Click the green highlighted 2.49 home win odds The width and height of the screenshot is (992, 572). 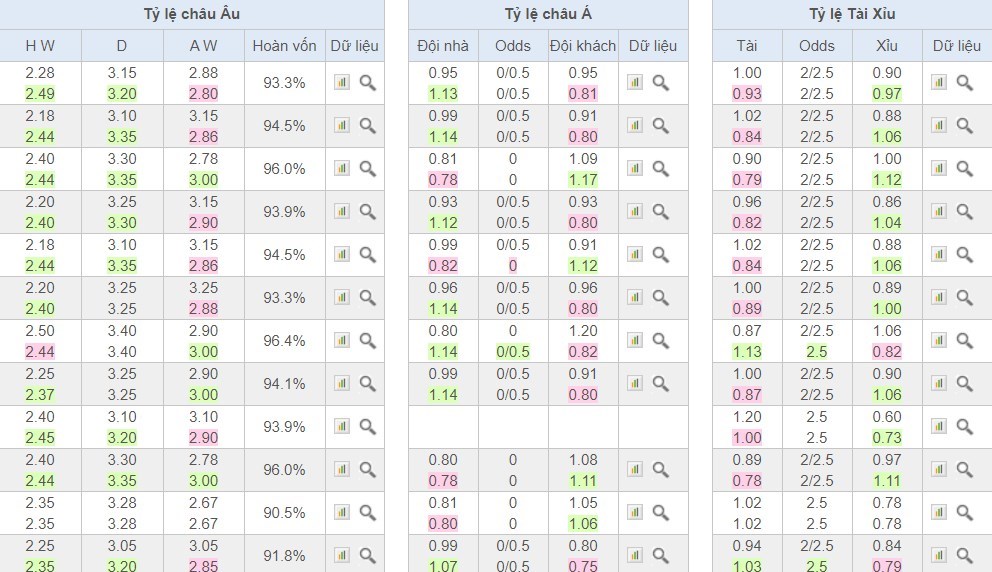pos(40,94)
